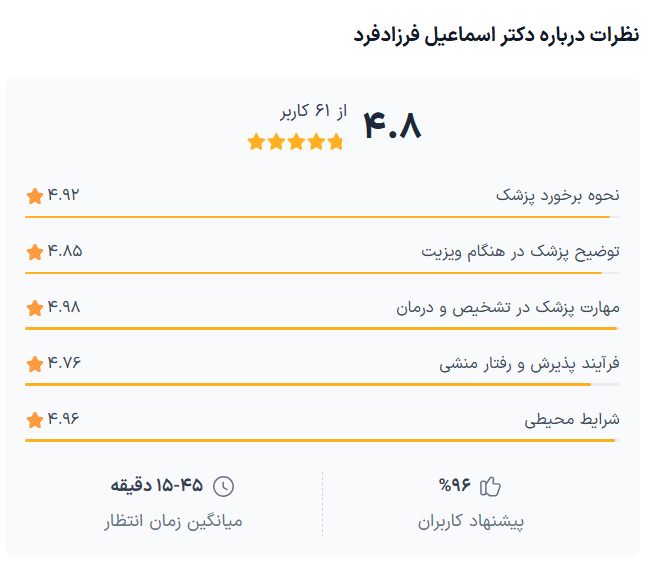Click the star beside the 4.96 score
The image size is (648, 566).
[x=35, y=419]
